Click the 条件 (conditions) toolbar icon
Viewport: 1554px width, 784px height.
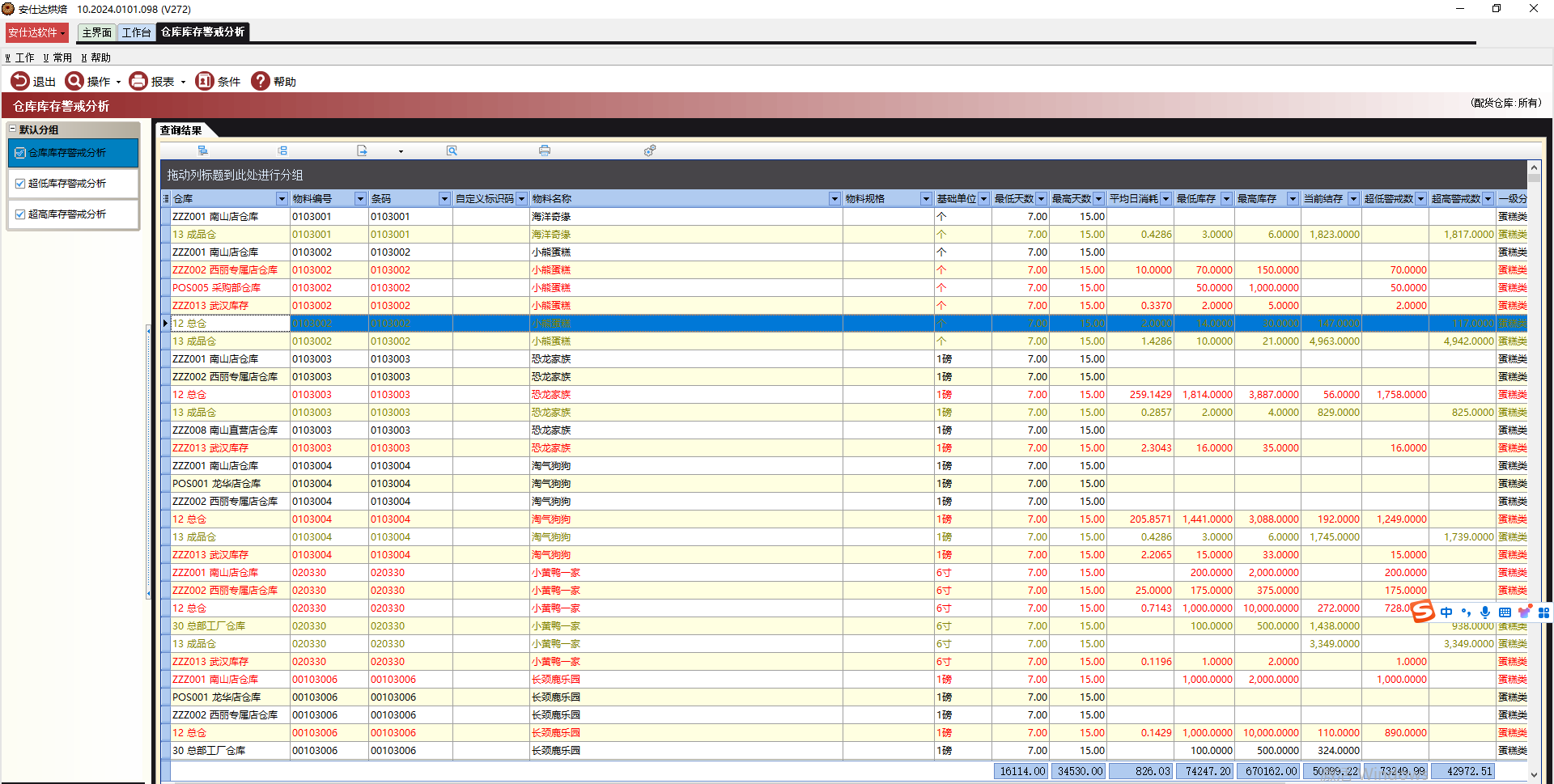point(205,81)
